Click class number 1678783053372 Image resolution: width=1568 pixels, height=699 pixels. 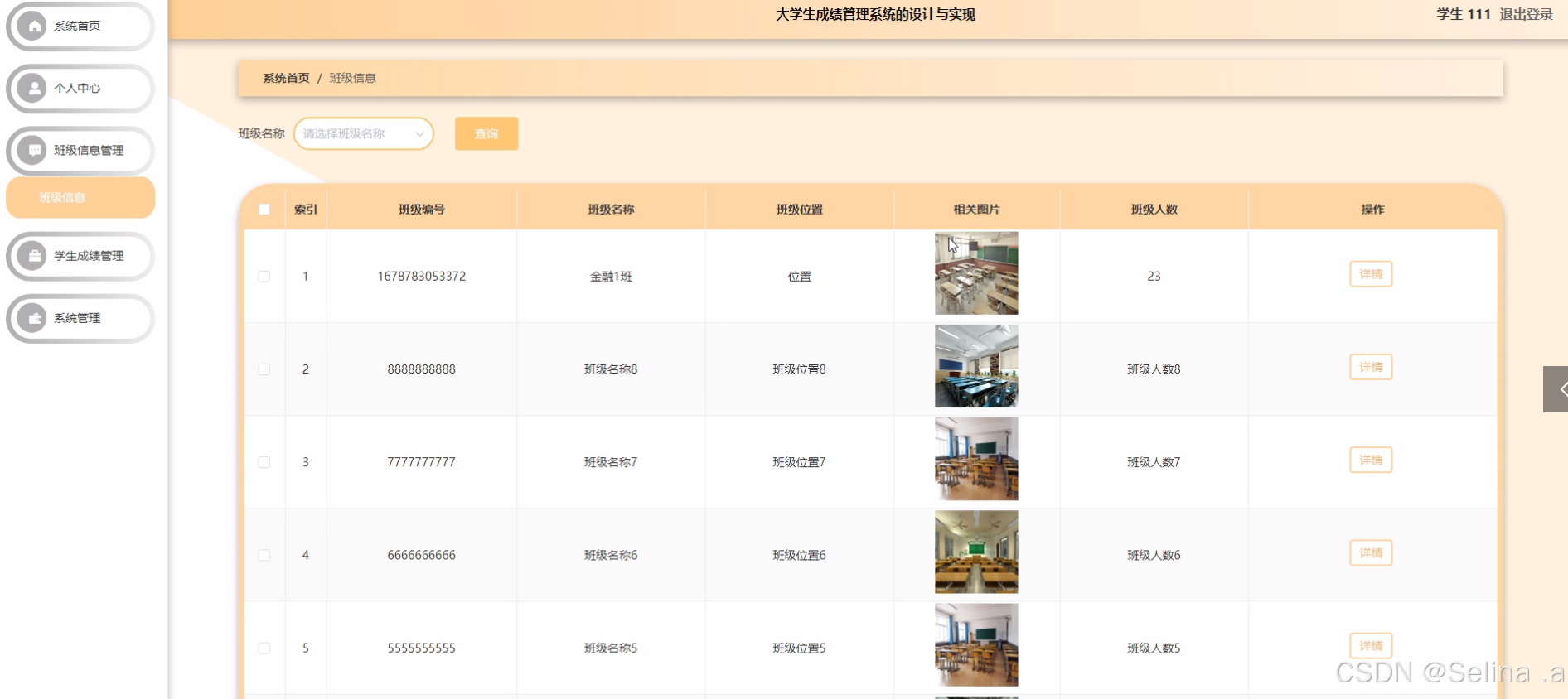tap(422, 277)
